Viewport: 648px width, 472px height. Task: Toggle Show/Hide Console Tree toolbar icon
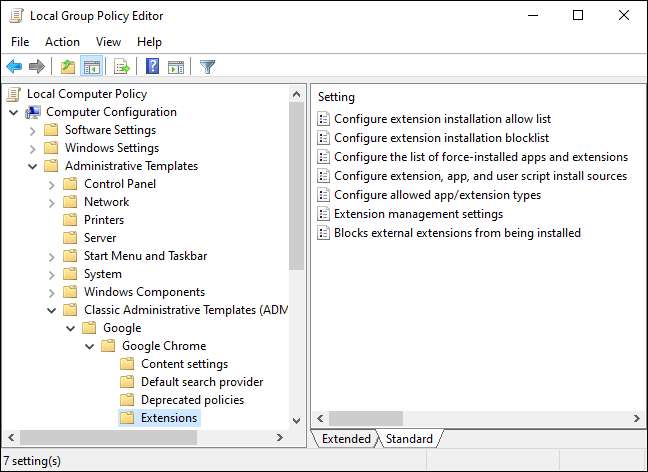pos(91,67)
